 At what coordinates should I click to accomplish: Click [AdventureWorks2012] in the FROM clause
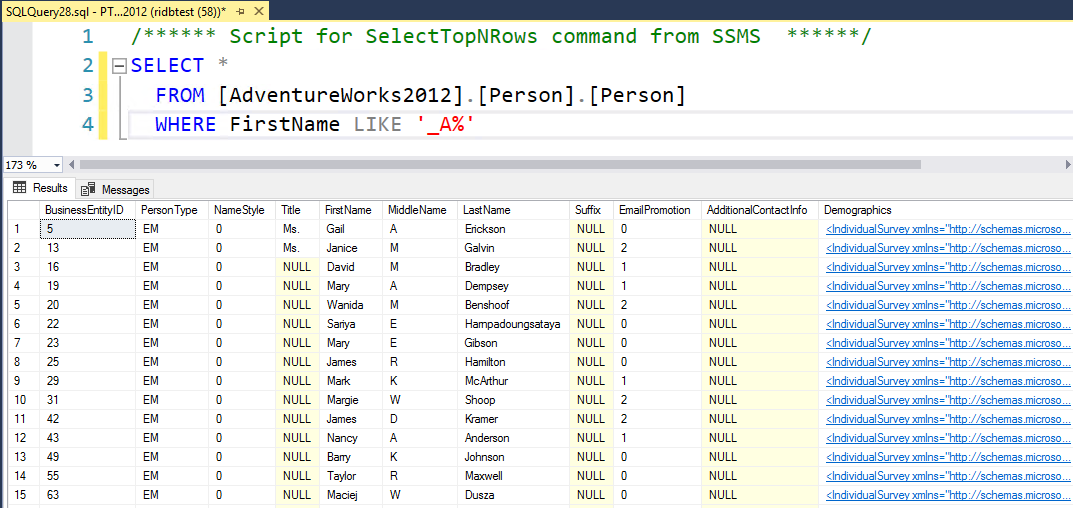click(x=341, y=96)
